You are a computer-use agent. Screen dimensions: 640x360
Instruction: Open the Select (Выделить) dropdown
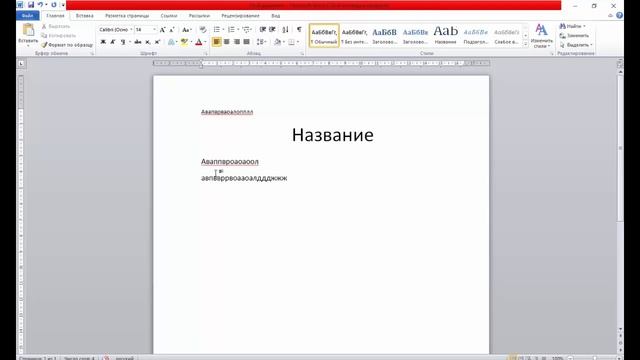(576, 45)
